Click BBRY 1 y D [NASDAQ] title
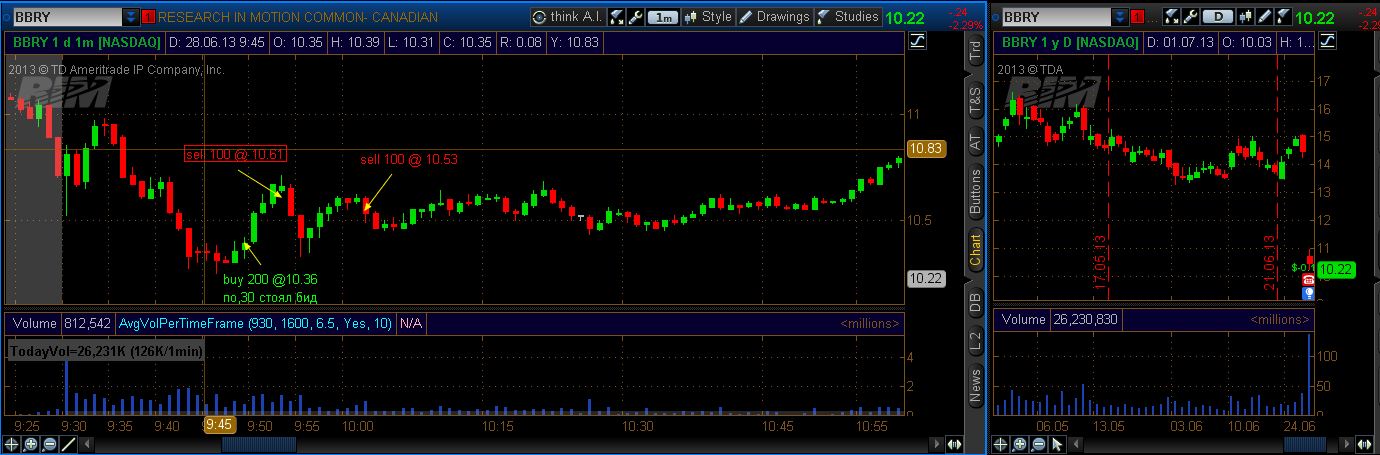Screen dimensions: 1380x455 coord(1070,42)
